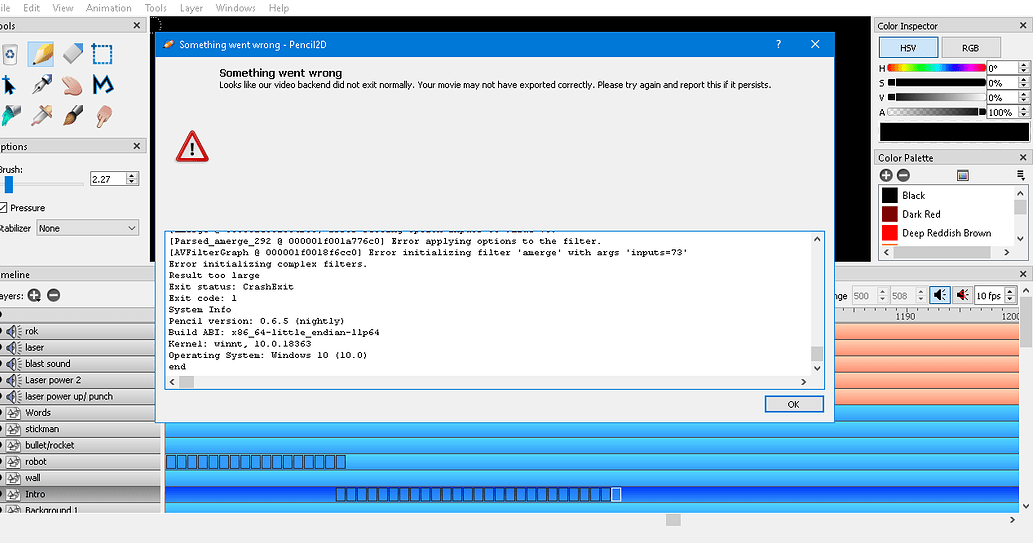The width and height of the screenshot is (1033, 543).
Task: Toggle the Pressure checkbox
Action: 3,208
